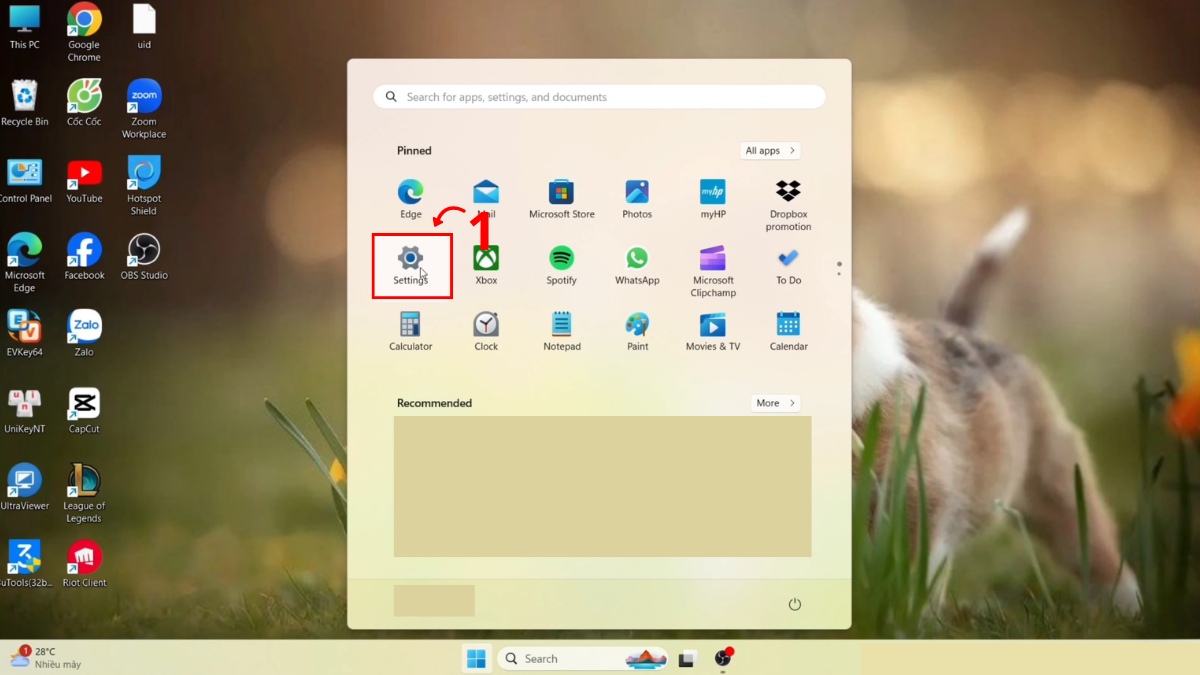Open the Clock app

coord(486,332)
